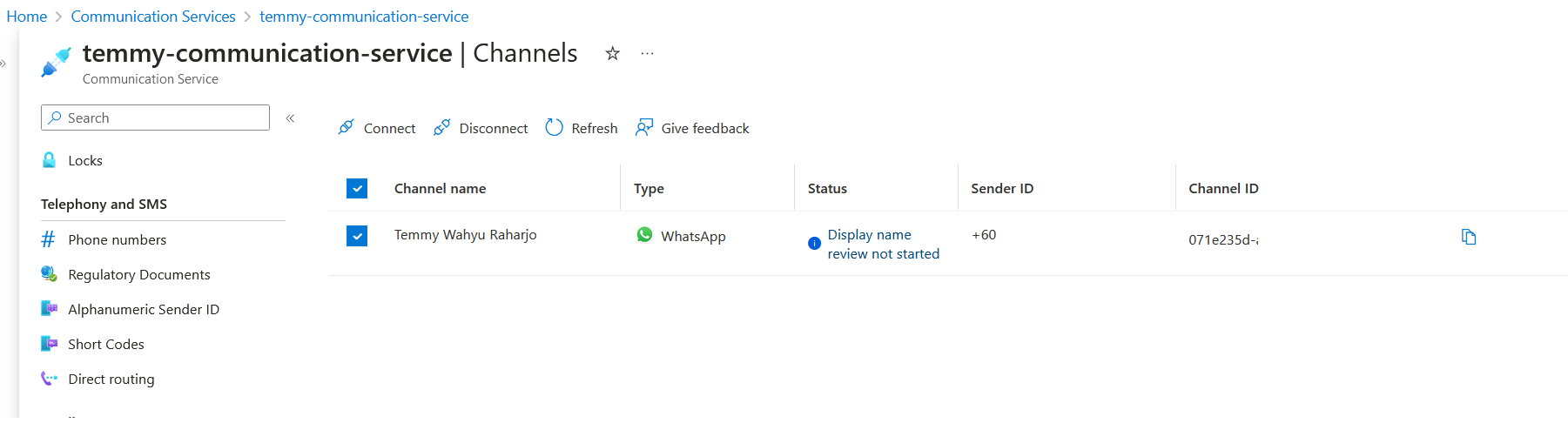
Task: Click the Sender ID column header
Action: 1002,188
